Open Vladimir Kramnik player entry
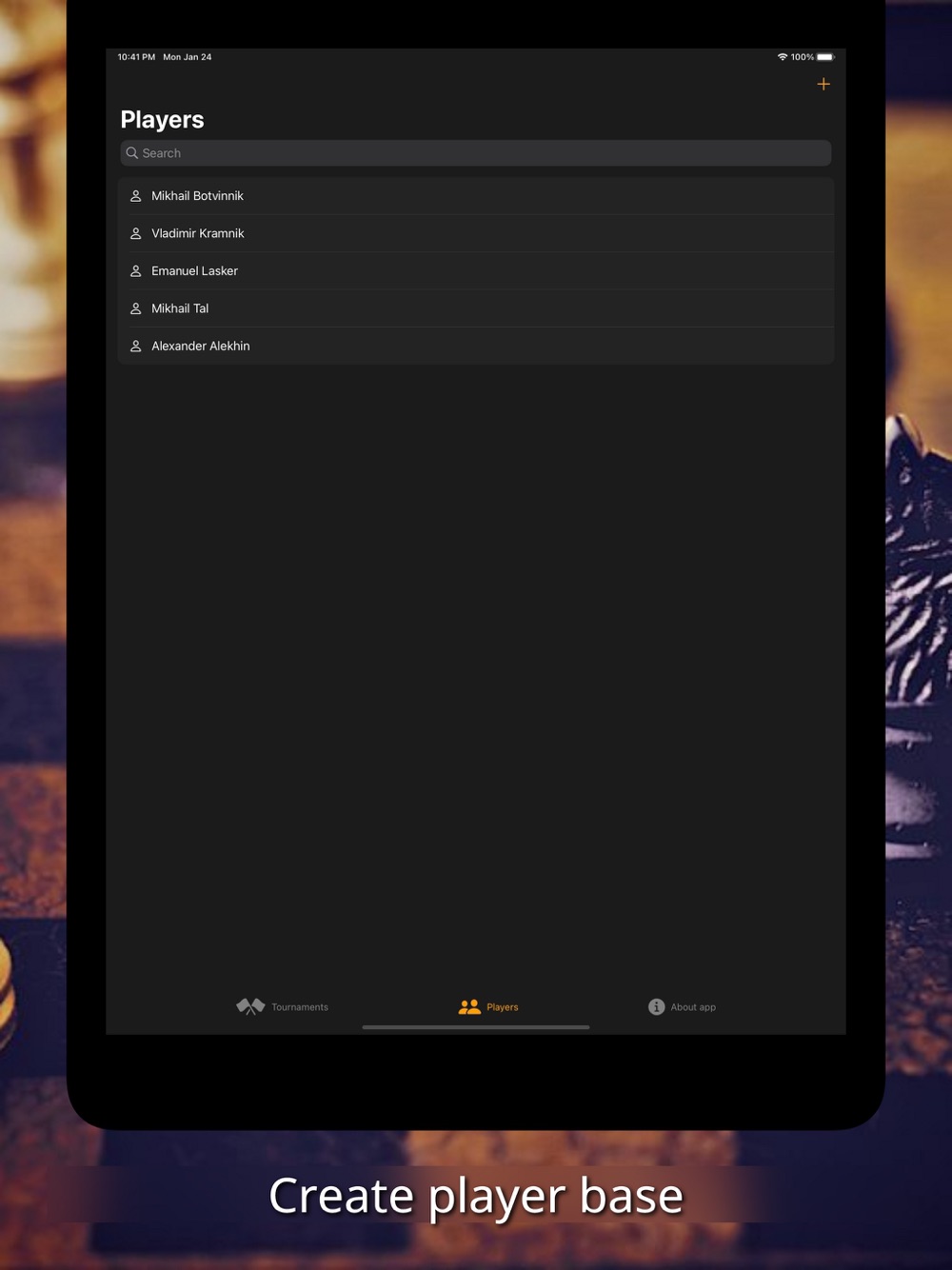This screenshot has height=1270, width=952. point(476,233)
